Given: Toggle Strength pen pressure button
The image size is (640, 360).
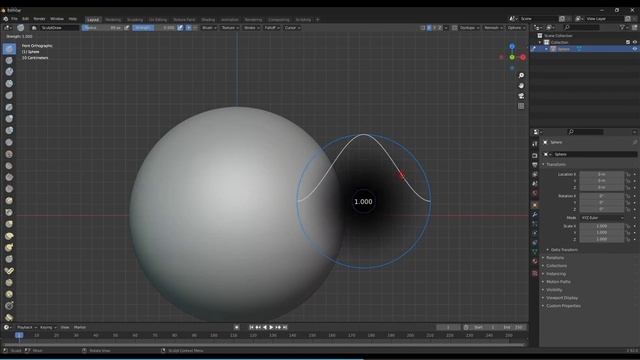Looking at the screenshot, I should click(x=180, y=28).
